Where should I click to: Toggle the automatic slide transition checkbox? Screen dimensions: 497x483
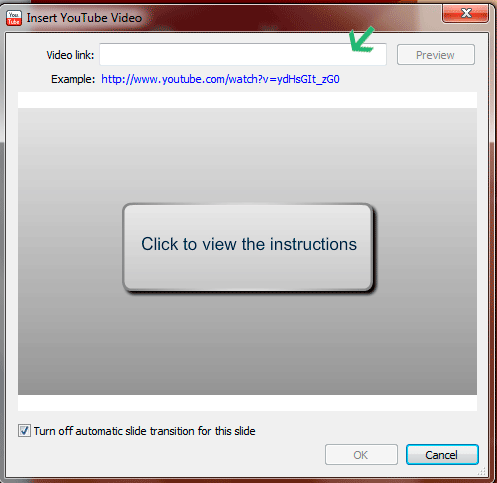24,431
